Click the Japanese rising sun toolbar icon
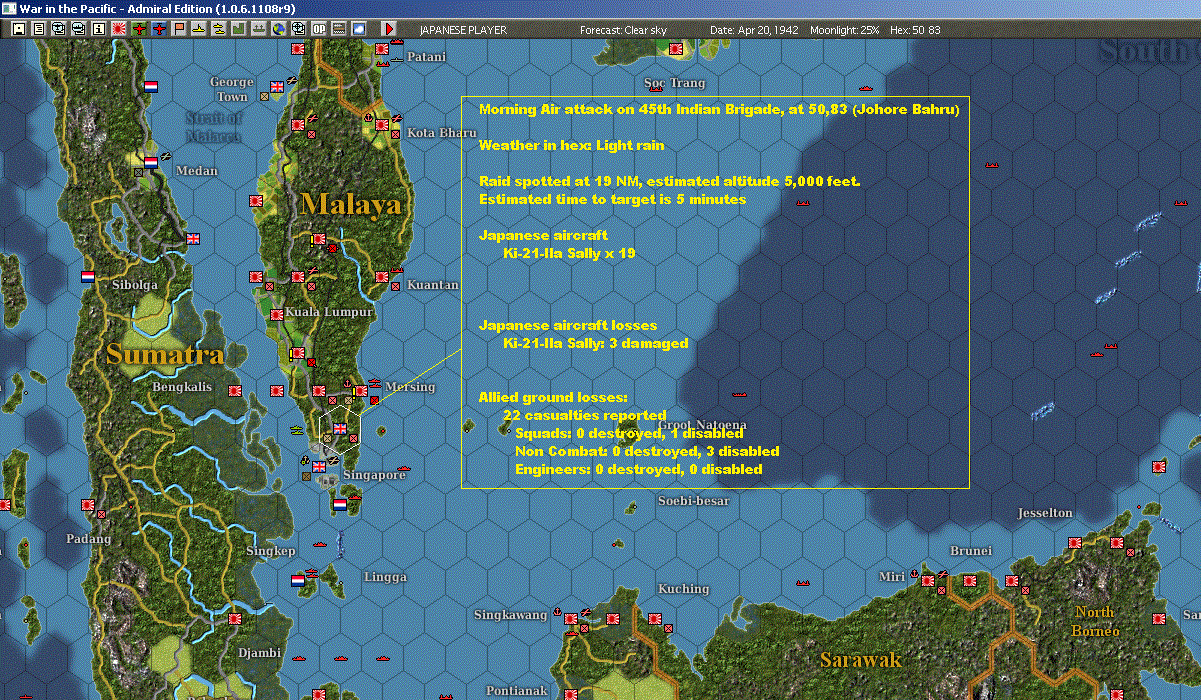This screenshot has height=700, width=1201. pyautogui.click(x=118, y=30)
